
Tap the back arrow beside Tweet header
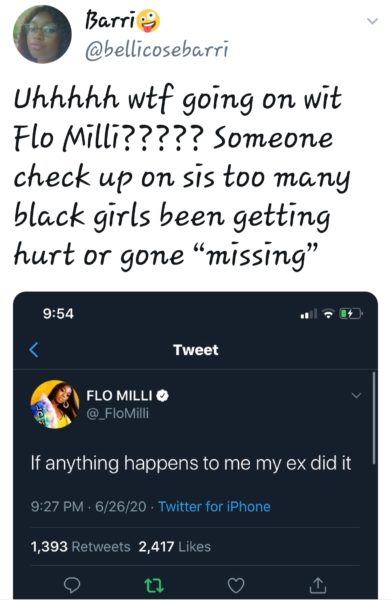pyautogui.click(x=34, y=350)
